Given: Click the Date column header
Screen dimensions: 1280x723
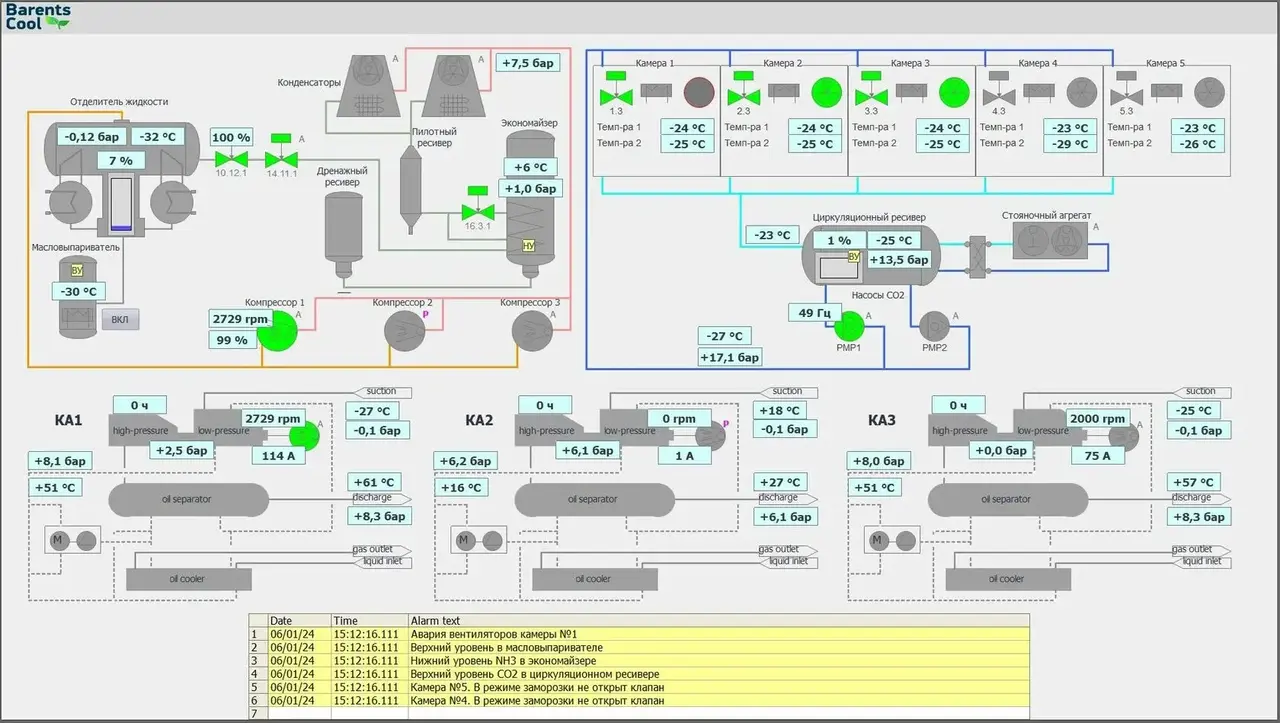Looking at the screenshot, I should click(299, 620).
